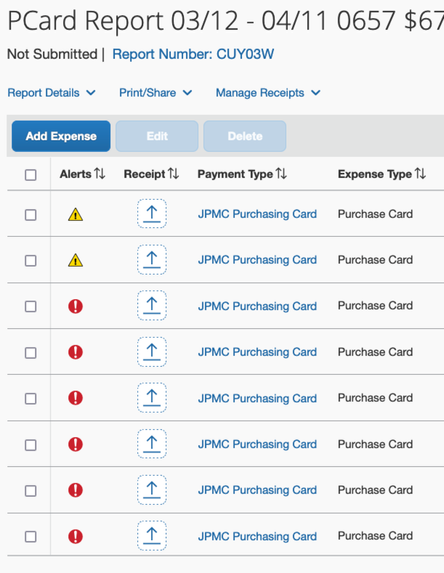Upload a receipt for the fifth expense row
This screenshot has height=573, width=444.
(152, 398)
